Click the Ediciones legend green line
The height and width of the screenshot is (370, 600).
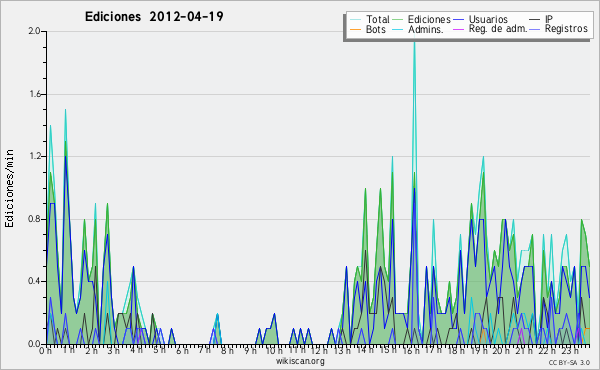click(x=398, y=20)
